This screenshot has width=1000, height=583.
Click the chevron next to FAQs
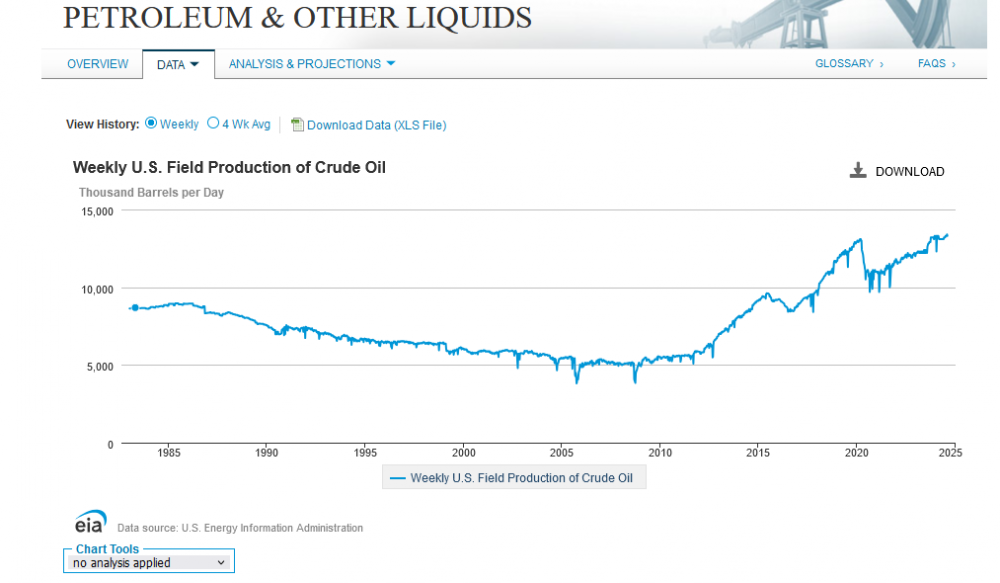954,64
